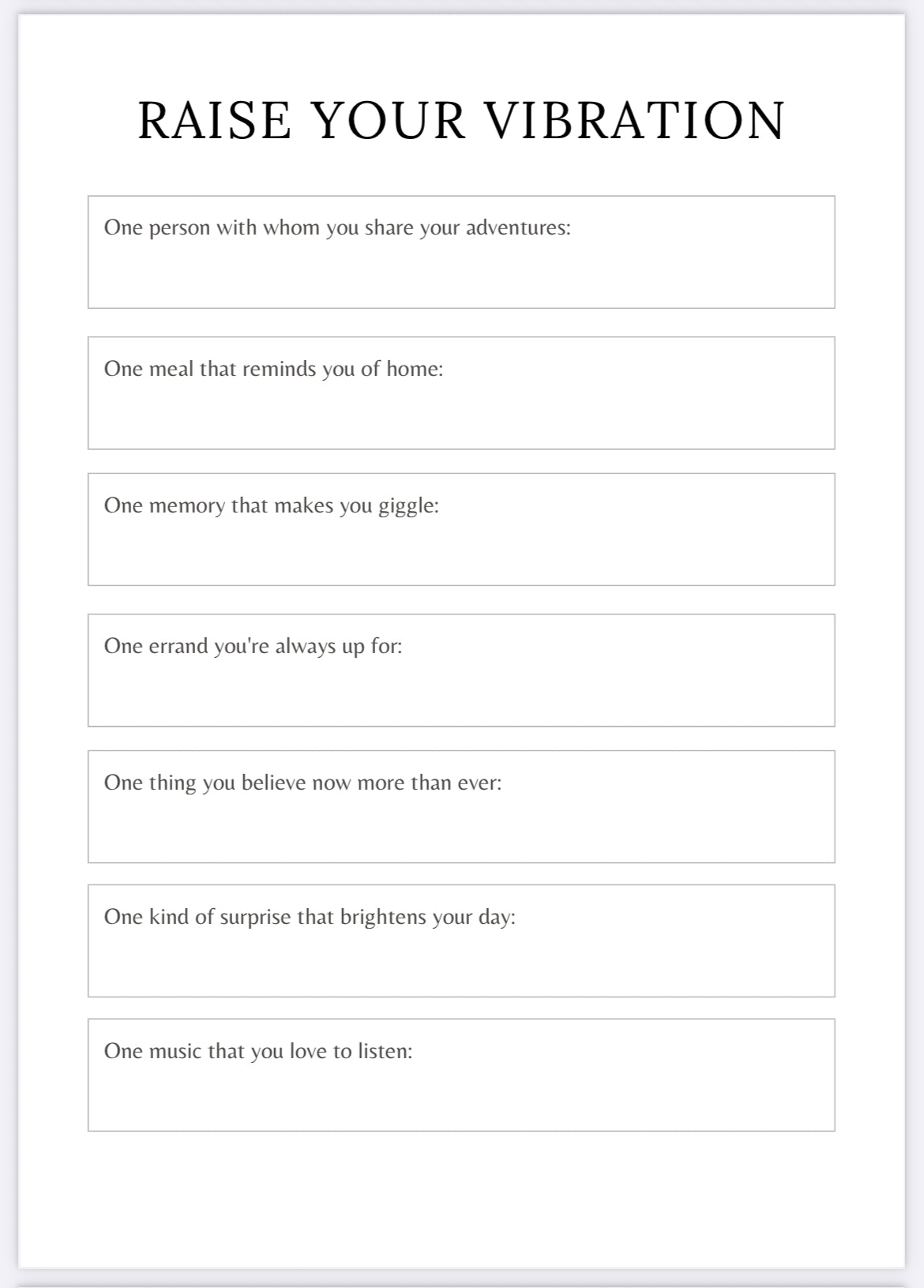
Task: Click the 'music that you love to listen' text
Action: coord(258,1051)
